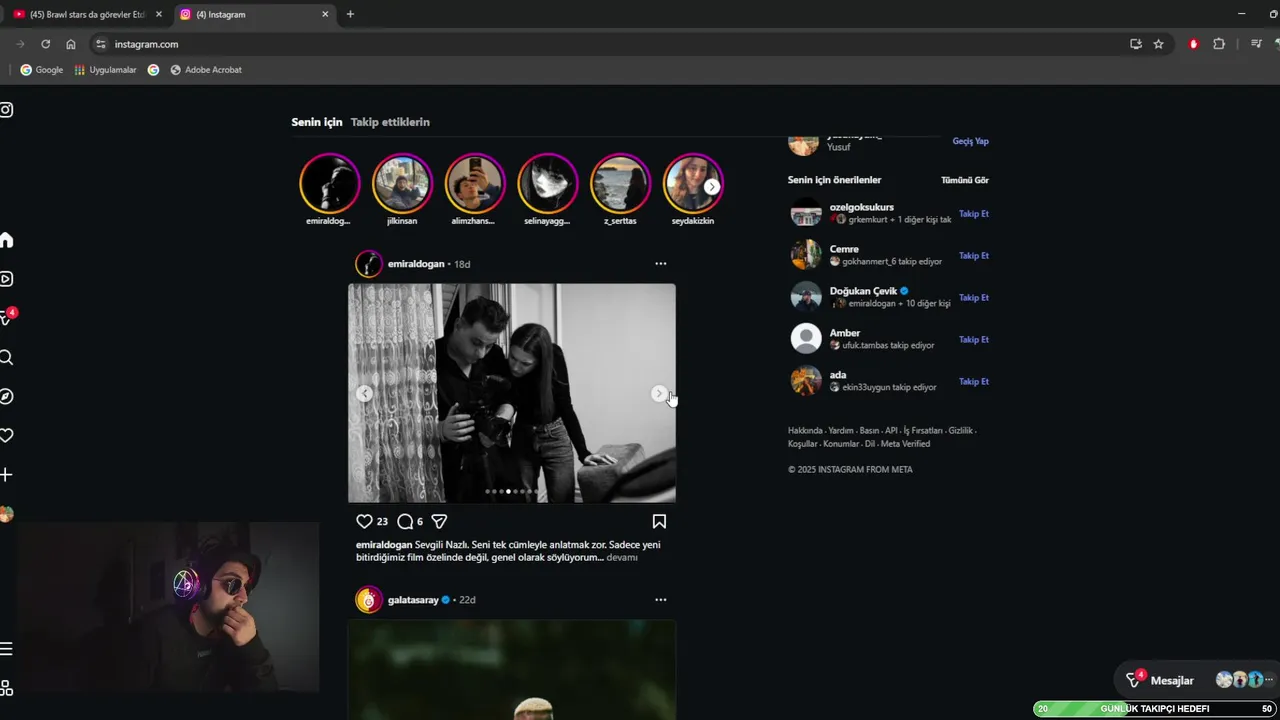Open galatasaray profile from post header
This screenshot has height=720, width=1280.
(x=413, y=600)
